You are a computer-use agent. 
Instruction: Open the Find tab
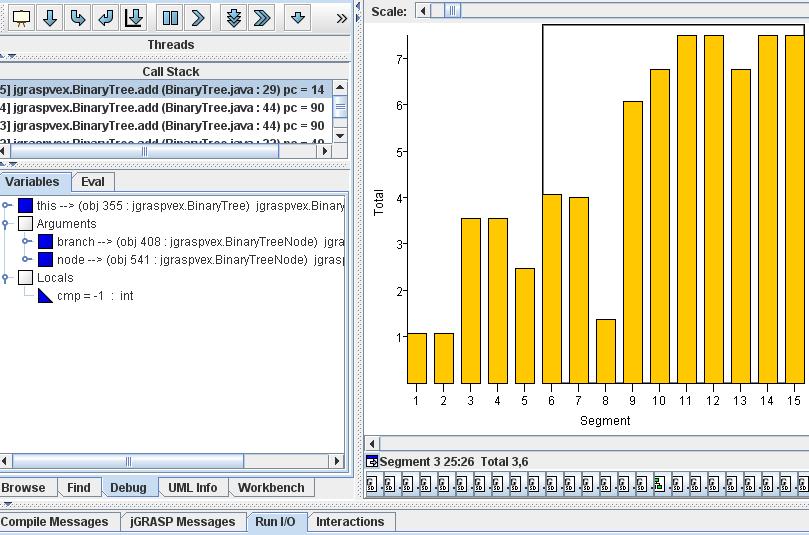tap(78, 488)
